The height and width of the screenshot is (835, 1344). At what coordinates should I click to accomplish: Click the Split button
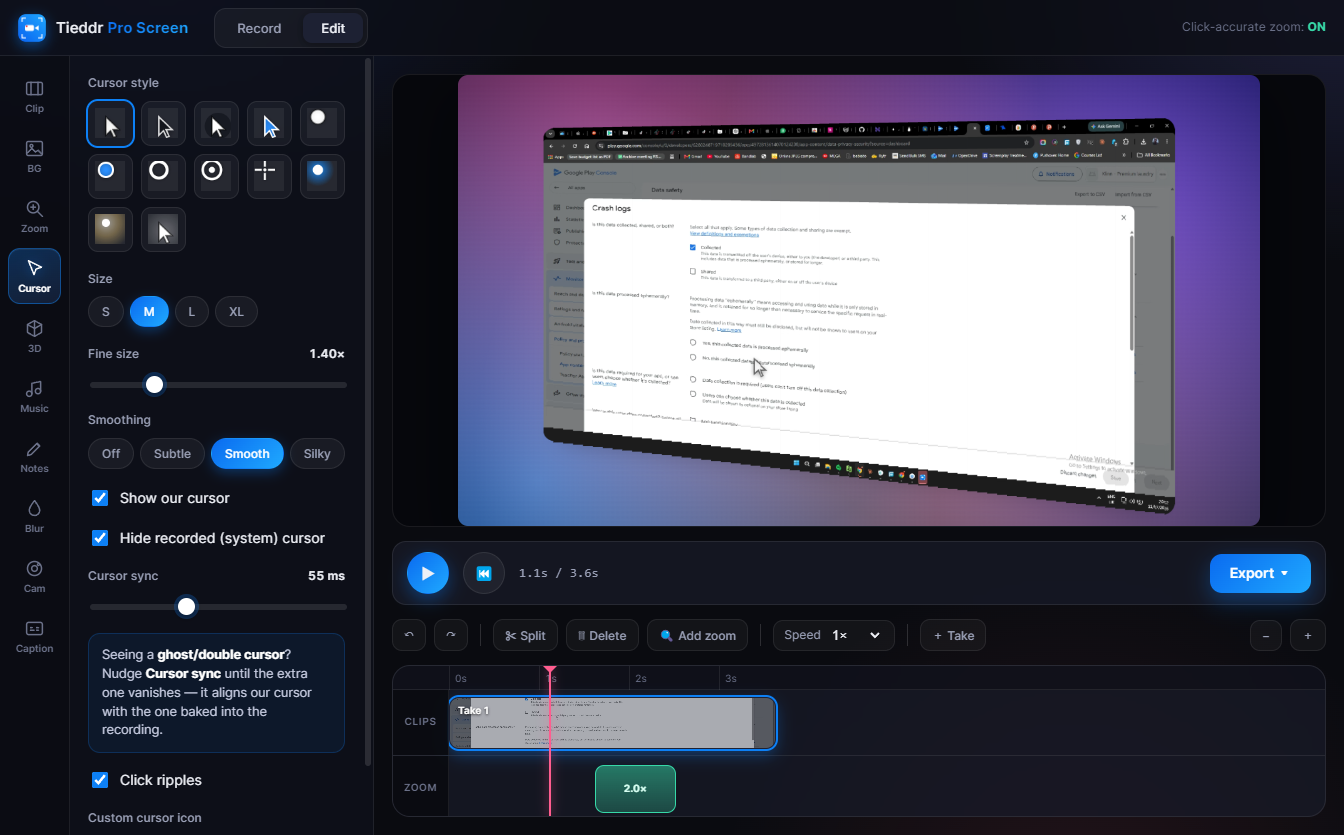(525, 635)
